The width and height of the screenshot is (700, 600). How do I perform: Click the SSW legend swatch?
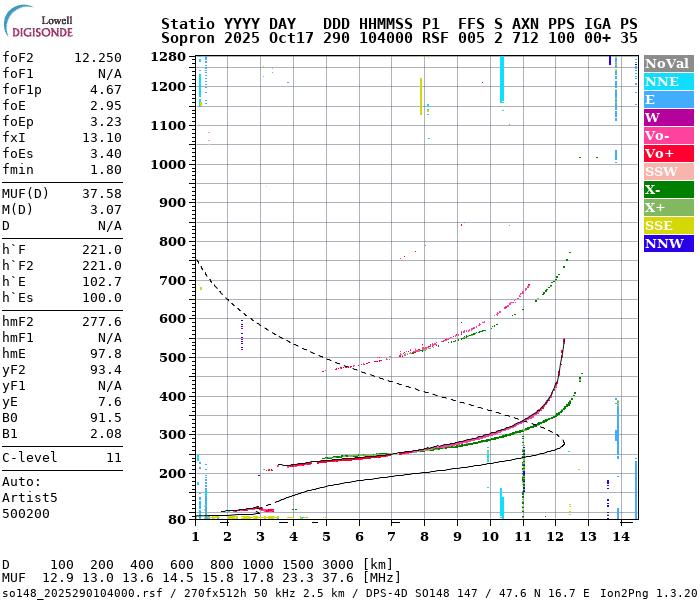[668, 171]
